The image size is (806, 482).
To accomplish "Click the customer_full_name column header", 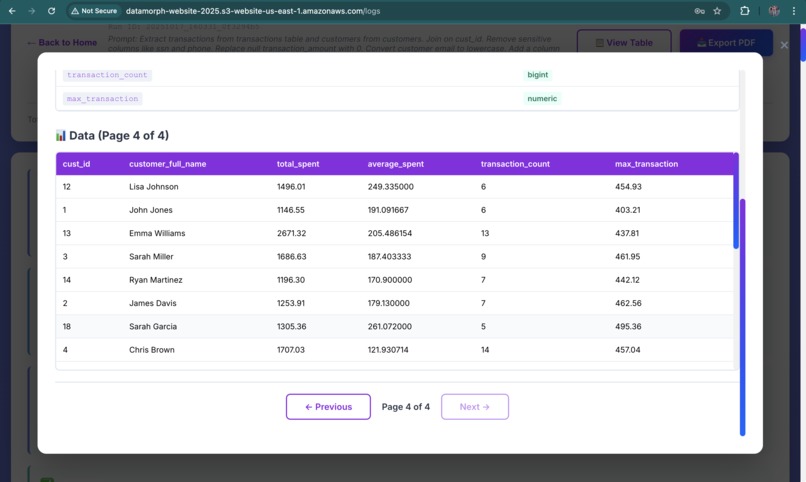I will pos(168,164).
